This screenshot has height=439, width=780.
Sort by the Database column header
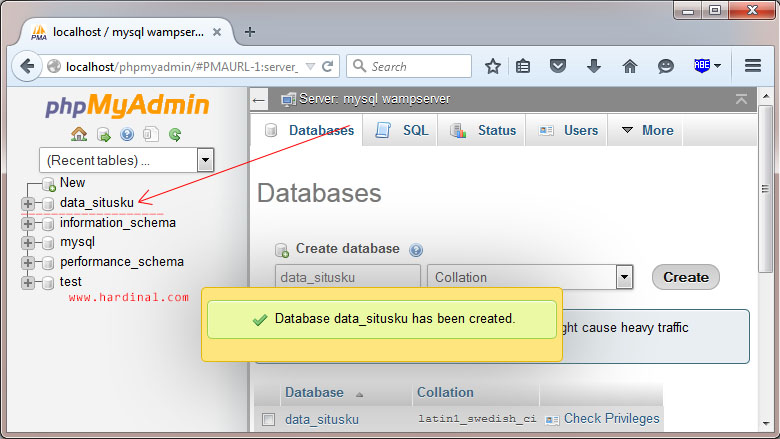coord(314,392)
